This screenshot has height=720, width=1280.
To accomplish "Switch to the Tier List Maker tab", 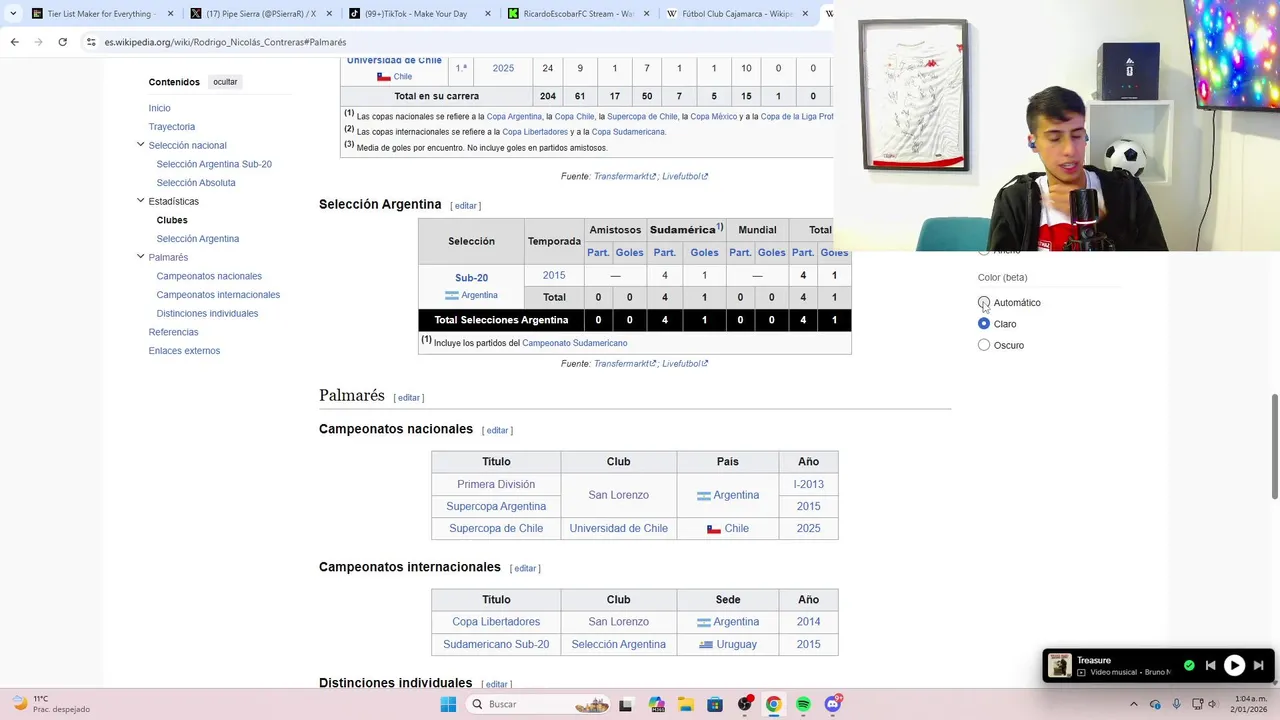I will point(101,14).
